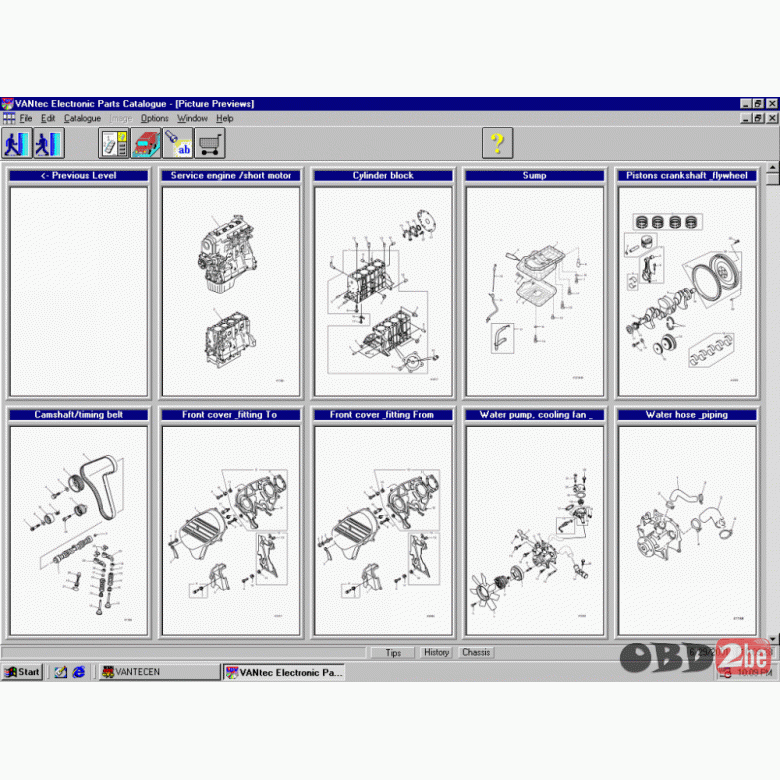This screenshot has height=780, width=780.
Task: Open the Help menu
Action: (224, 118)
